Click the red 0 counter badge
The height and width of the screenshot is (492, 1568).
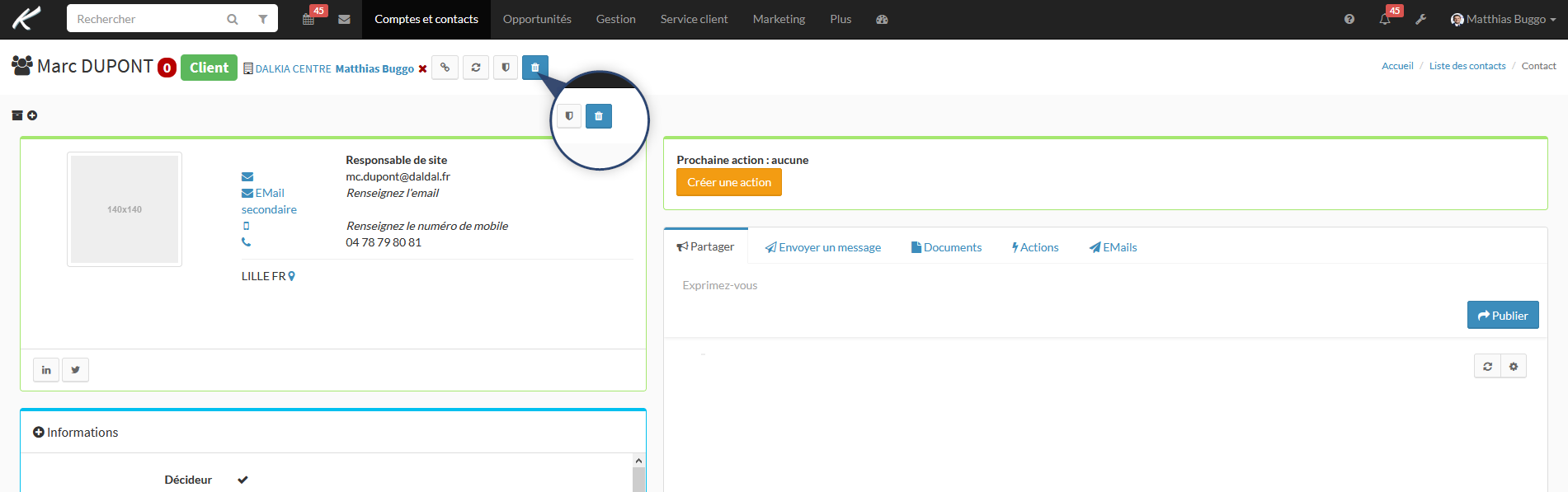pos(167,68)
